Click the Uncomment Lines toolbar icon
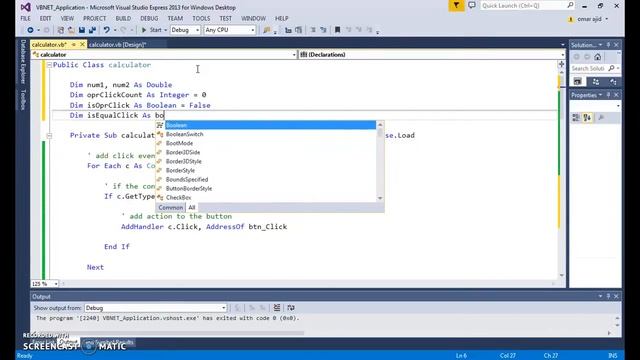This screenshot has height=360, width=640. (323, 30)
